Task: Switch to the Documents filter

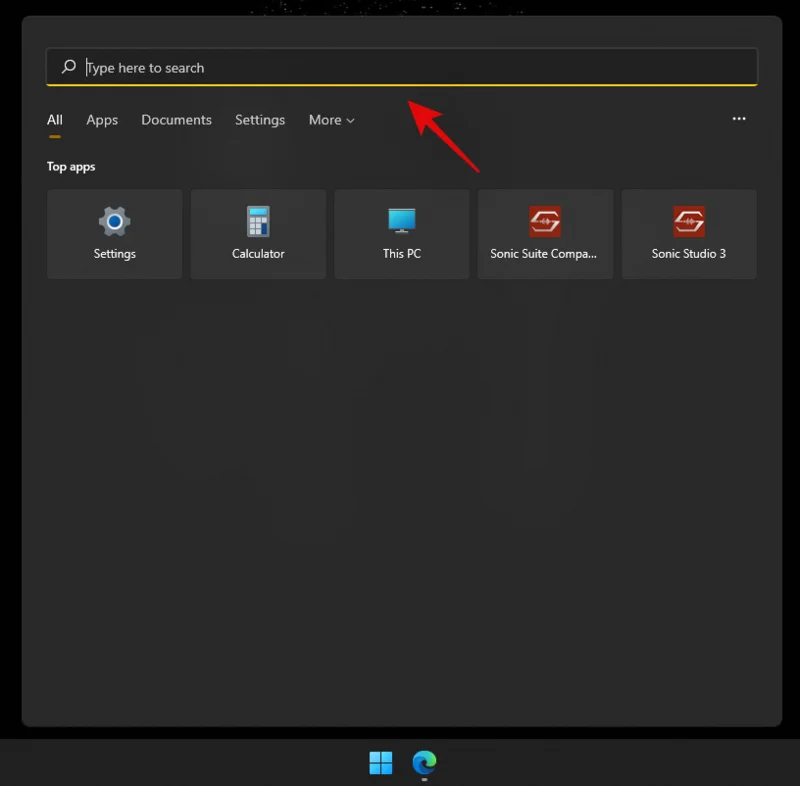Action: click(176, 119)
